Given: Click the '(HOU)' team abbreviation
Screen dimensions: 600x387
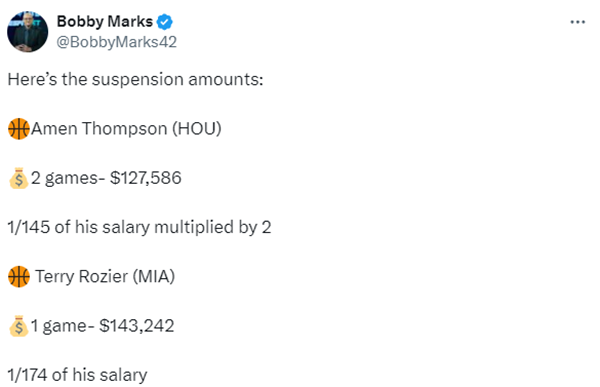Looking at the screenshot, I should click(x=197, y=129).
